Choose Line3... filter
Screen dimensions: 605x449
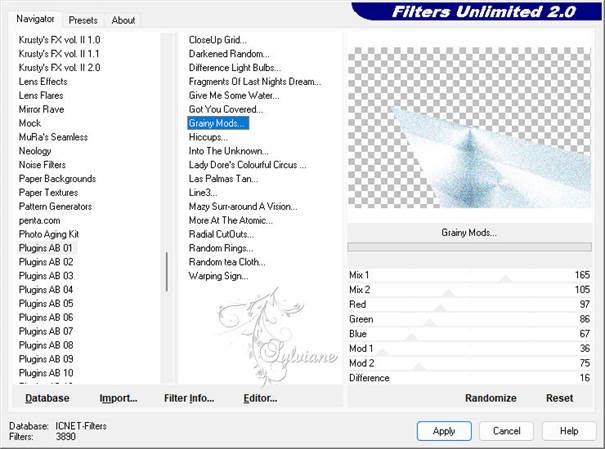203,192
